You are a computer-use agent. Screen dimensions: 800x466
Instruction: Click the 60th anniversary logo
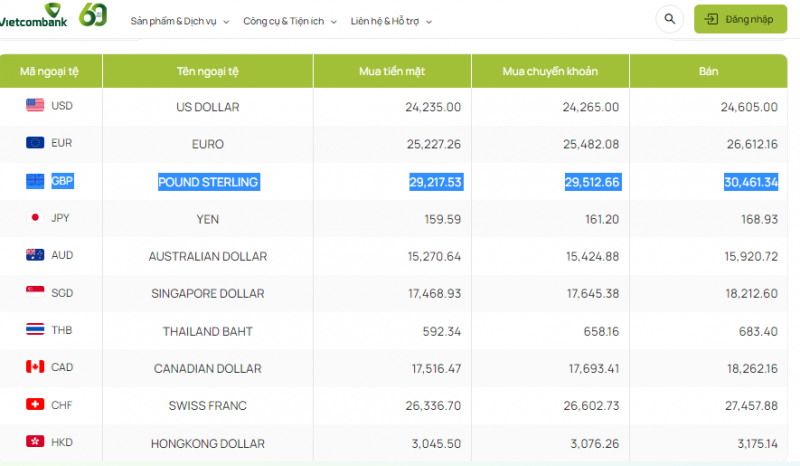(93, 15)
